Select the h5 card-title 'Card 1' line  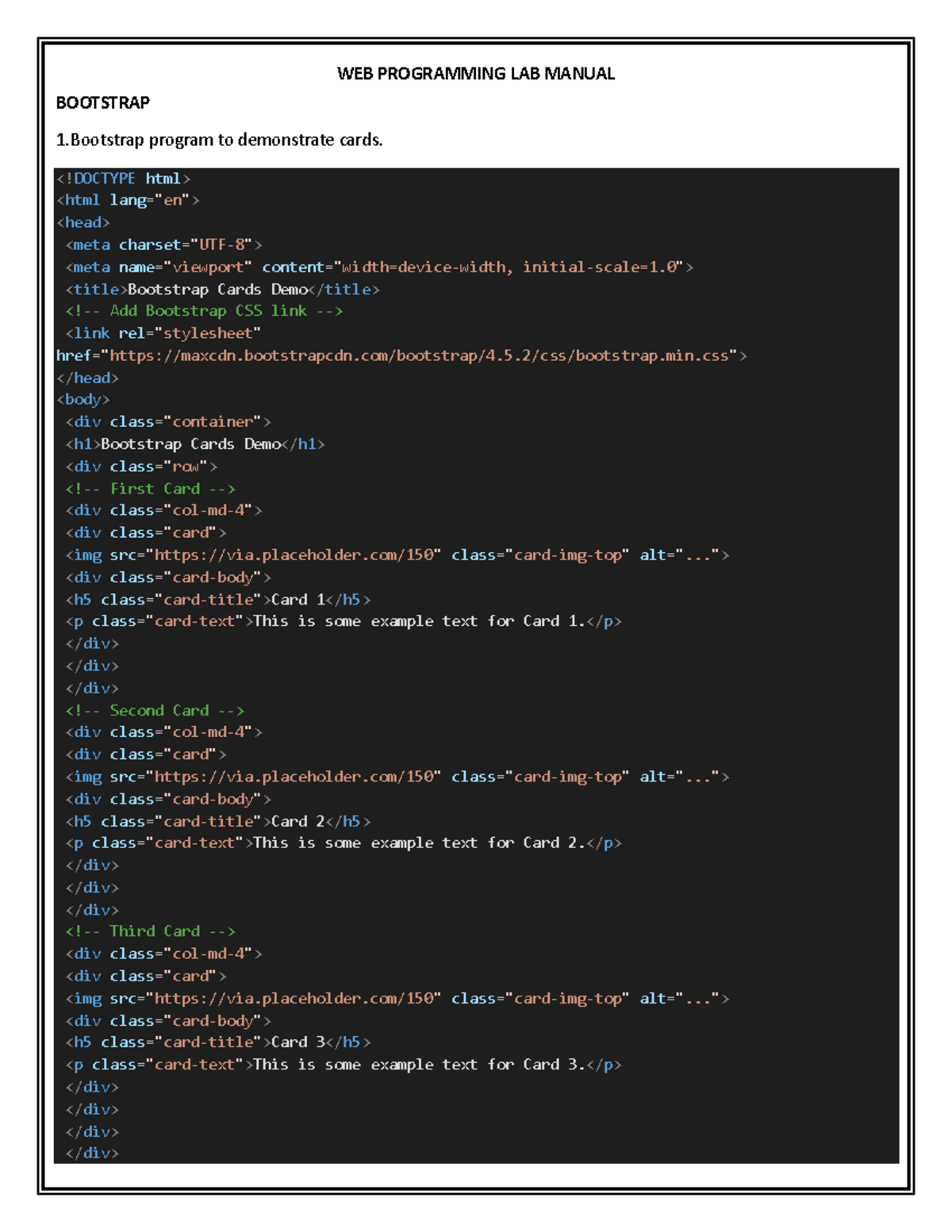217,600
